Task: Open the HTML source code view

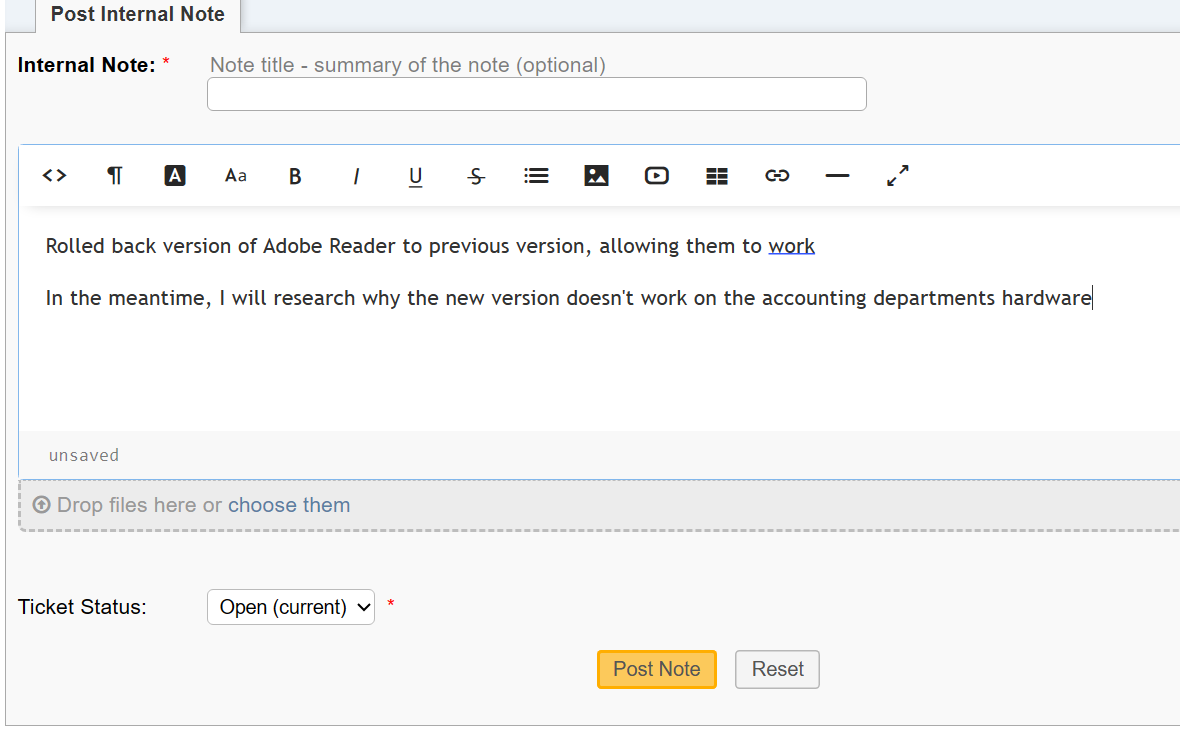Action: [54, 175]
